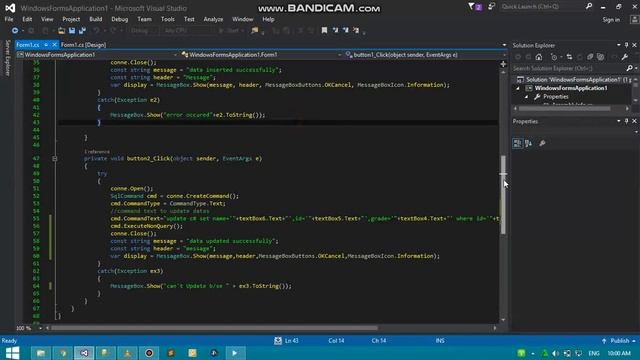Open the Tools menu
This screenshot has height=360, width=640.
coord(167,19)
